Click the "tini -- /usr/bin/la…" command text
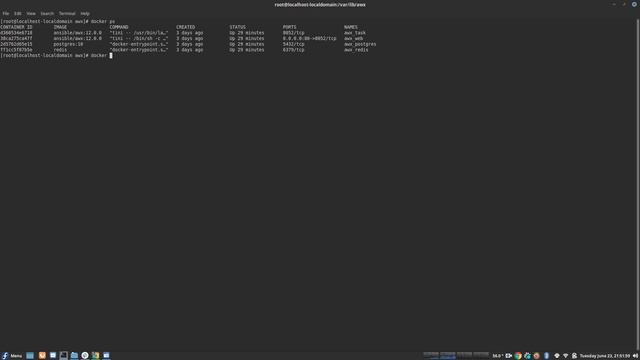The image size is (640, 360). (139, 33)
